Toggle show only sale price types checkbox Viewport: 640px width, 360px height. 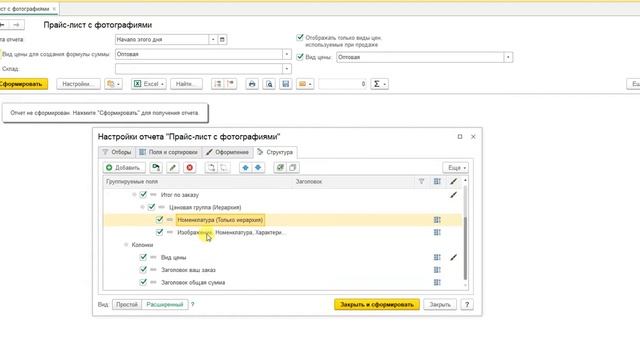(300, 38)
